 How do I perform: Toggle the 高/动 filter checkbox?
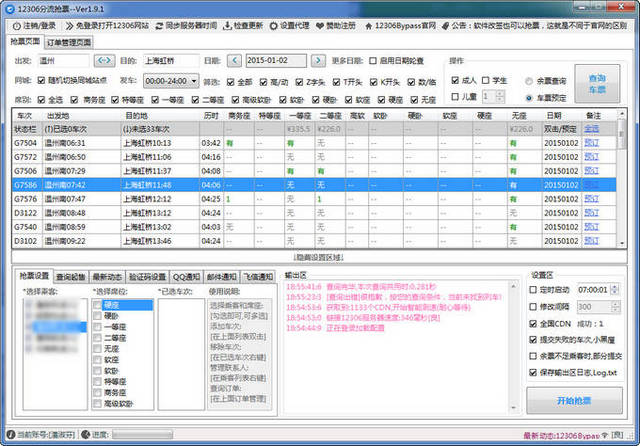(263, 82)
